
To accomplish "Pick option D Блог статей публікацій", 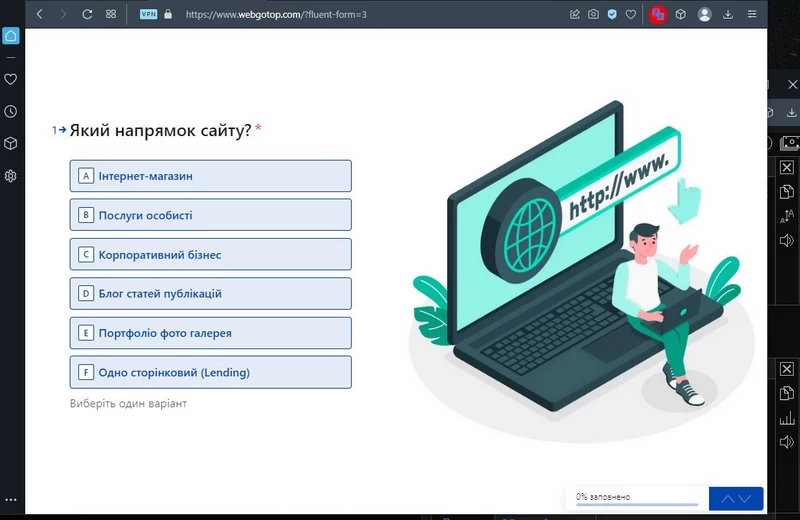I will (211, 294).
